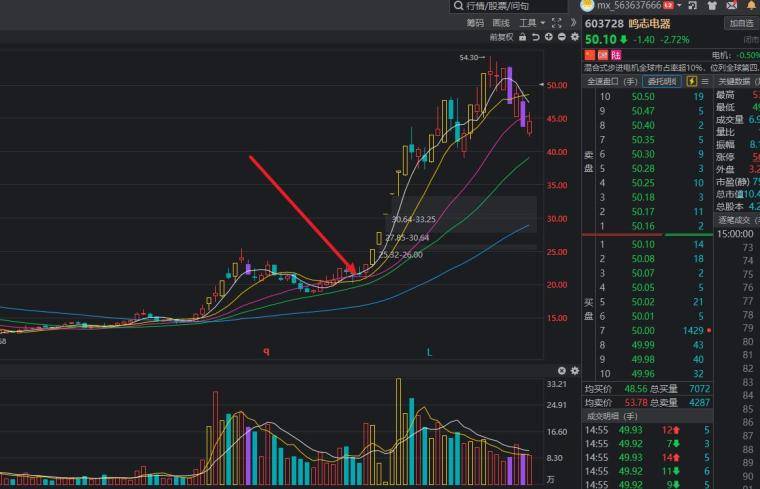Click the blue L marker on timeline
Screen dimensions: 760x489
(429, 352)
